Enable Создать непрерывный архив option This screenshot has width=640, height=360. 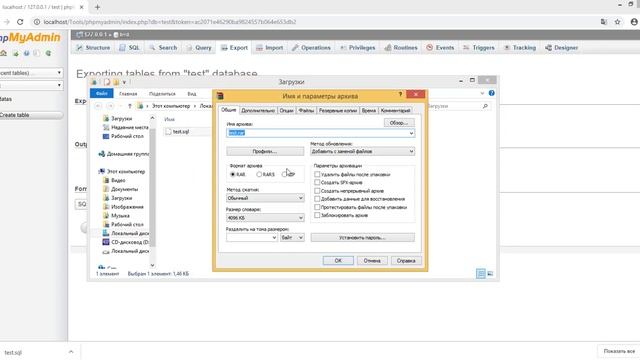click(317, 191)
